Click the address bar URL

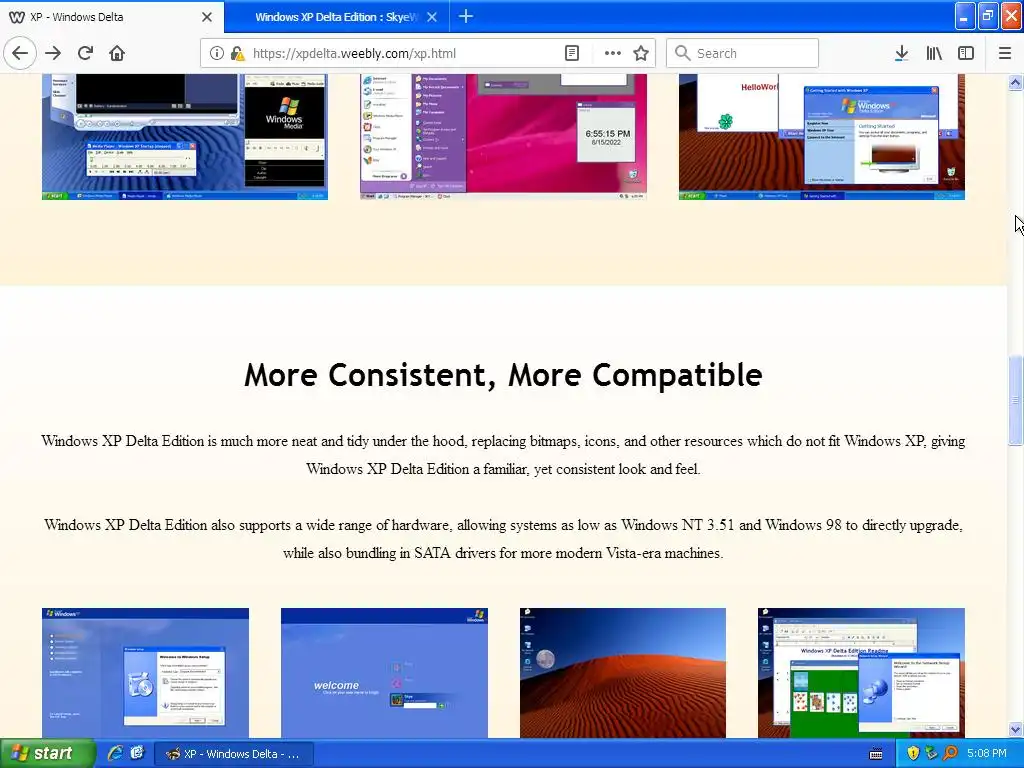[x=354, y=54]
